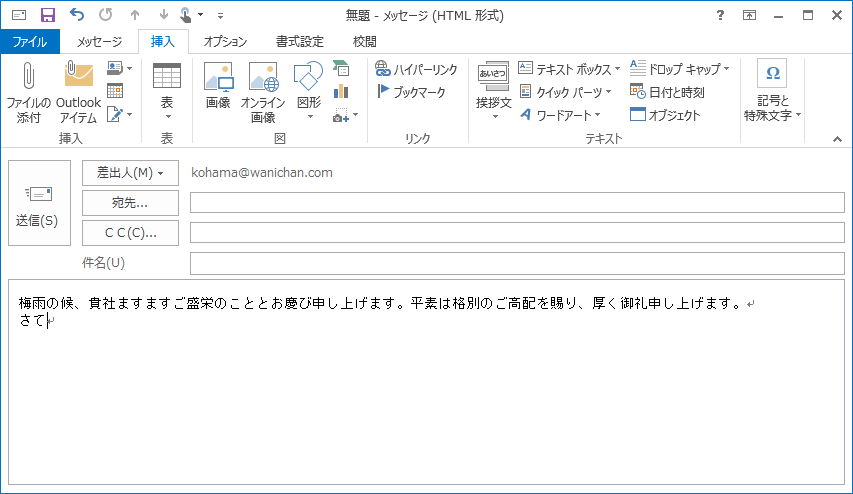Open the quick access toolbar customize dropdown
853x494 pixels.
pyautogui.click(x=220, y=16)
